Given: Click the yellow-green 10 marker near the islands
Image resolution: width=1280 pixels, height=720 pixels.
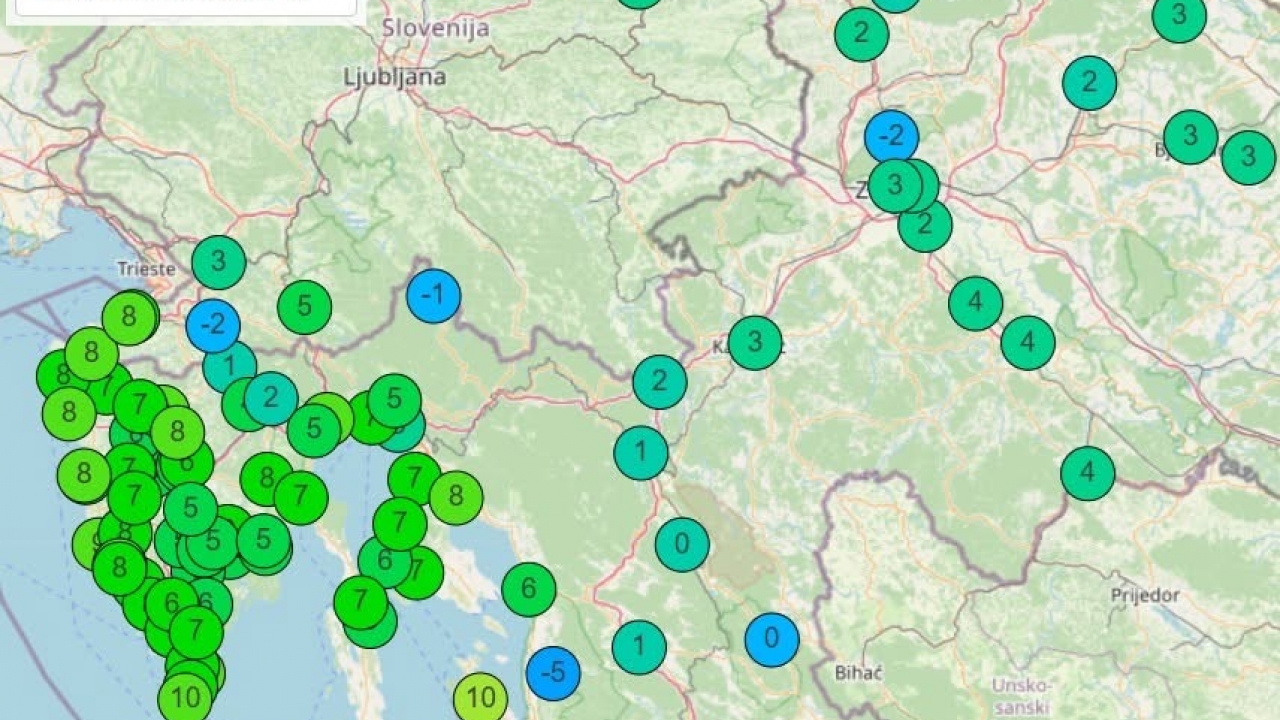Looking at the screenshot, I should 479,699.
